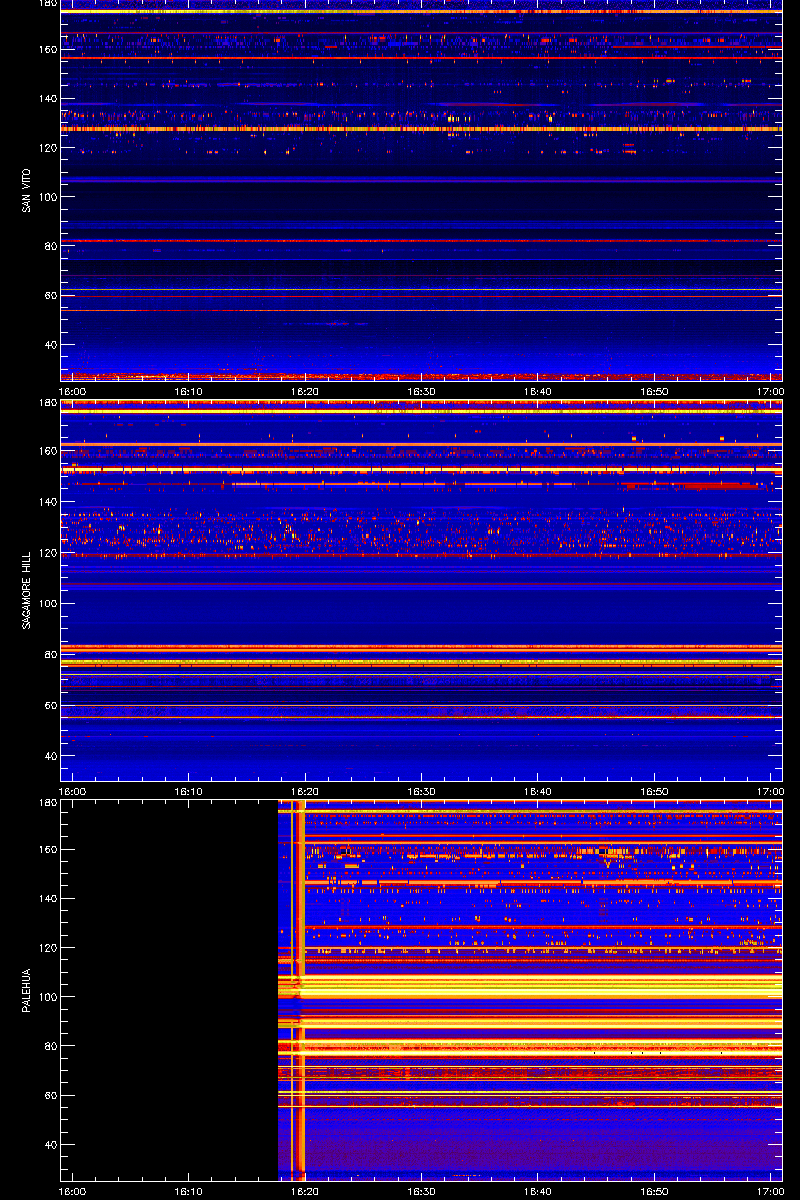The image size is (800, 1200).
Task: Click the 16:00 tick of Sagamore Hill panel
Action: click(72, 791)
